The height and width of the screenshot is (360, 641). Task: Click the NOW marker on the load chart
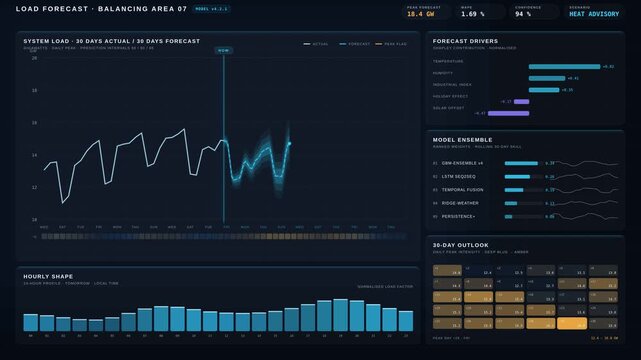pyautogui.click(x=223, y=51)
